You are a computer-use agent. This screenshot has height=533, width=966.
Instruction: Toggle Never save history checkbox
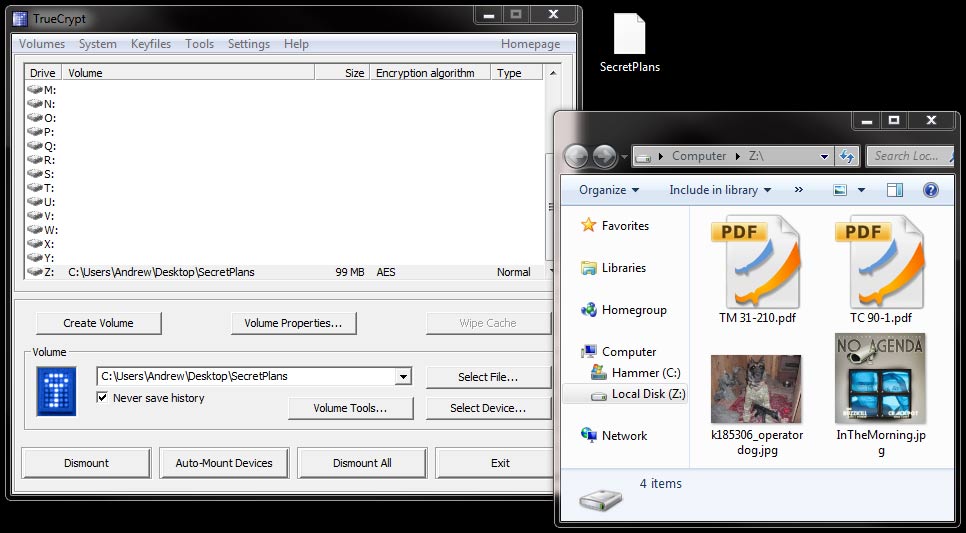102,397
